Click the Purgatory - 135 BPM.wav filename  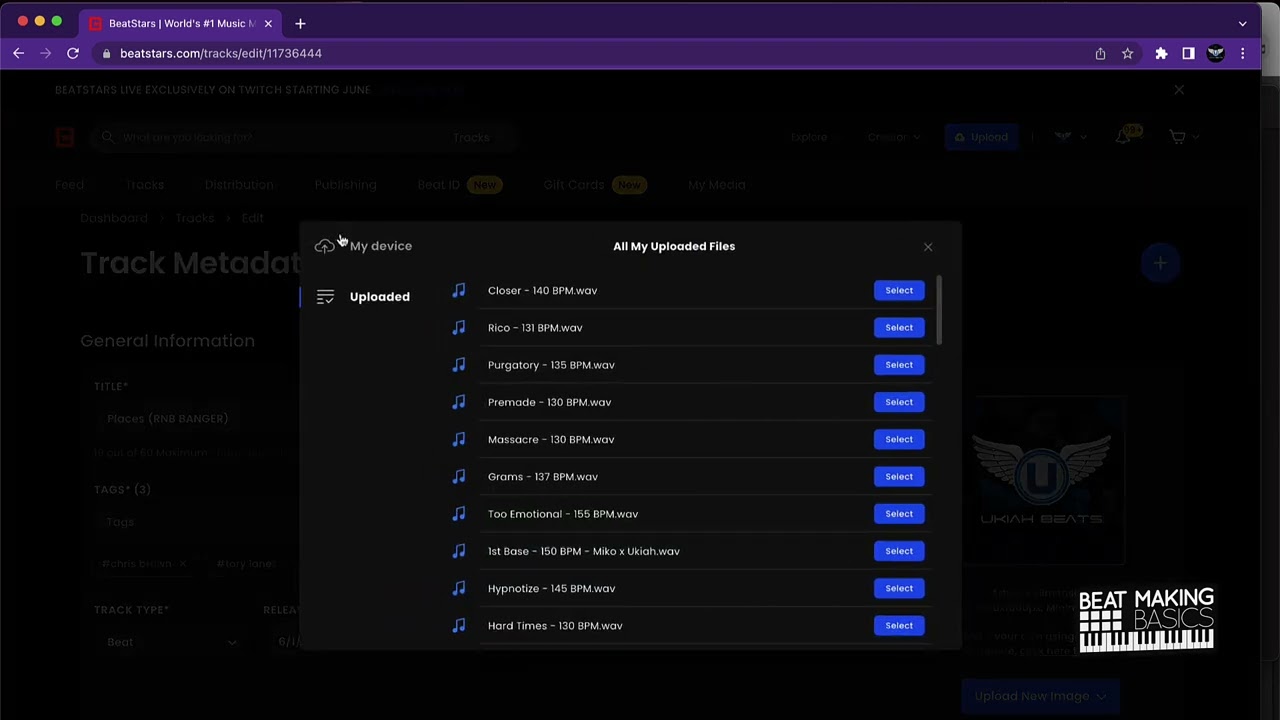point(551,365)
